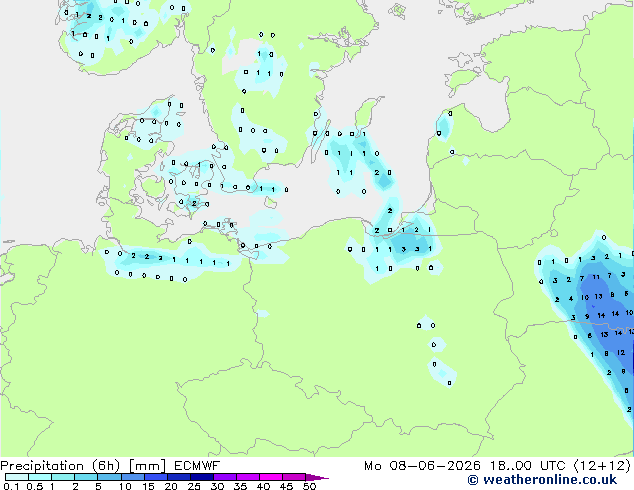The width and height of the screenshot is (634, 490).
Task: Select the 2–5 mm legend color box
Action: click(x=86, y=477)
